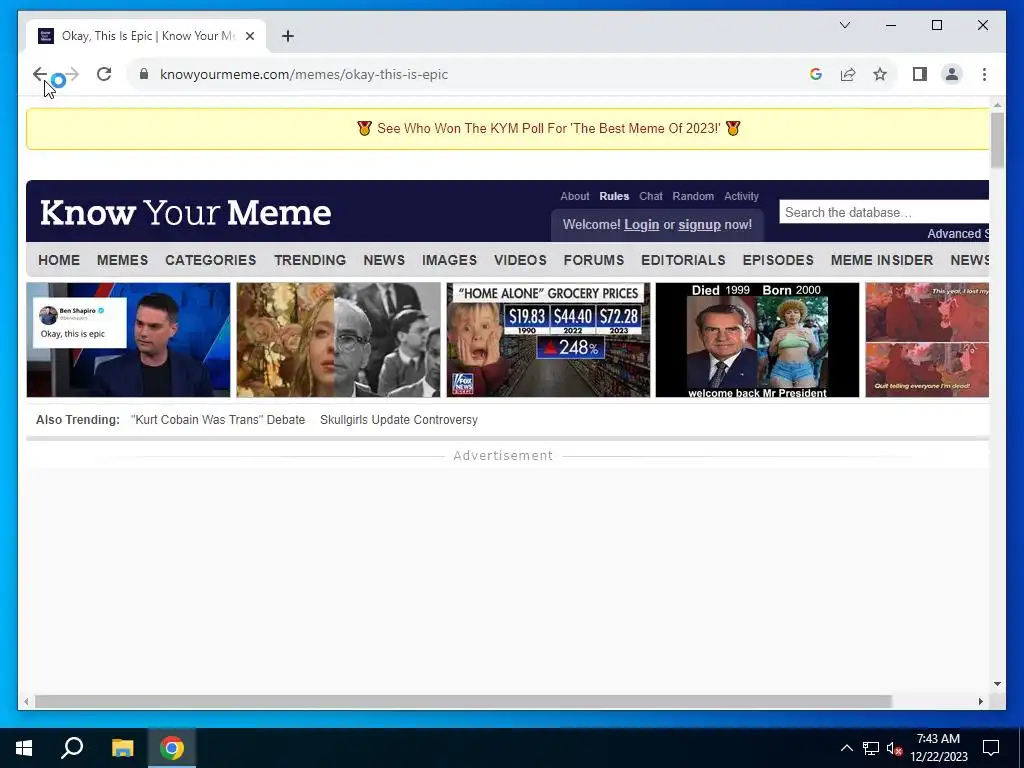The image size is (1024, 768).
Task: Open the Random link
Action: [x=693, y=196]
